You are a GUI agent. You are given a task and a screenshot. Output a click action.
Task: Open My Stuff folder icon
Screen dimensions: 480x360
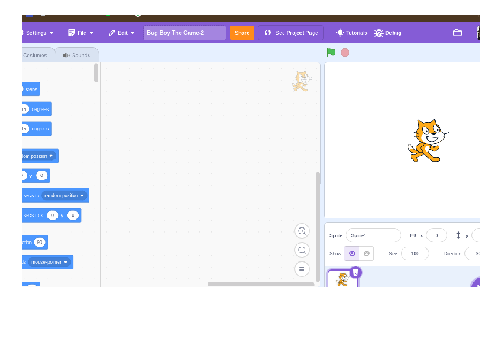(x=457, y=33)
